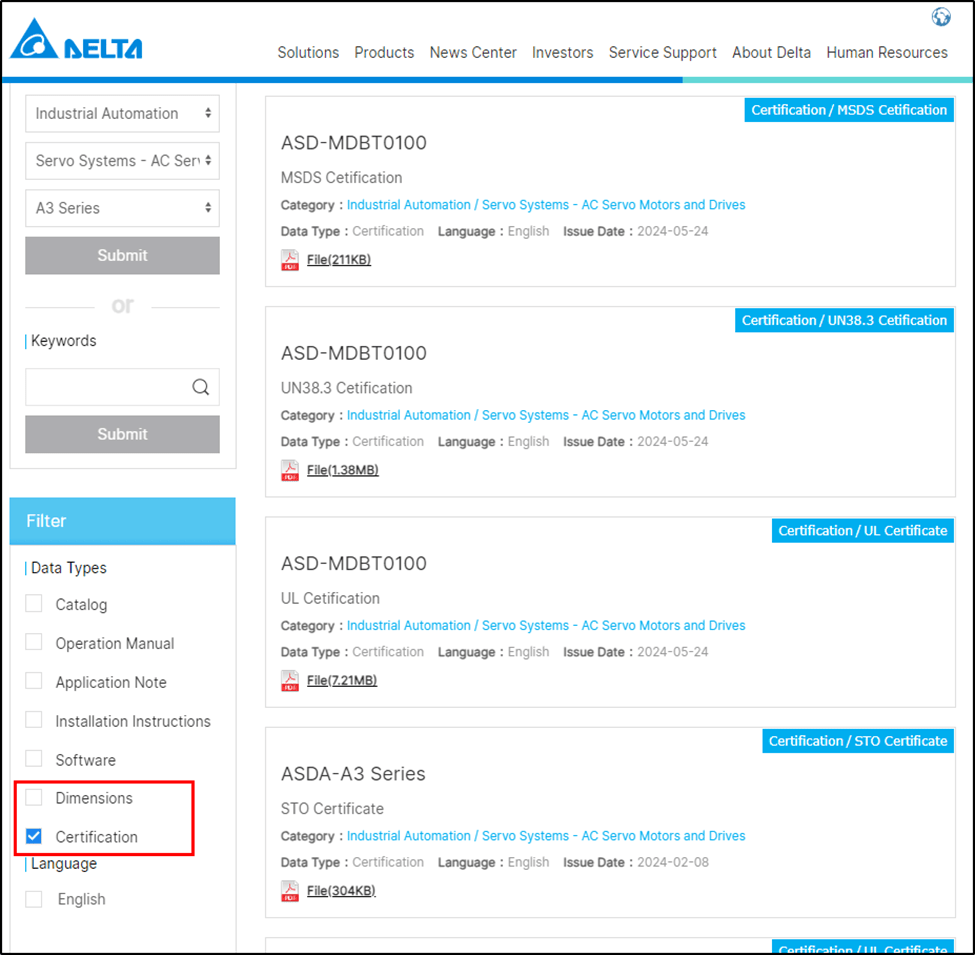Go to Service Support menu
This screenshot has height=955, width=975.
coord(662,53)
